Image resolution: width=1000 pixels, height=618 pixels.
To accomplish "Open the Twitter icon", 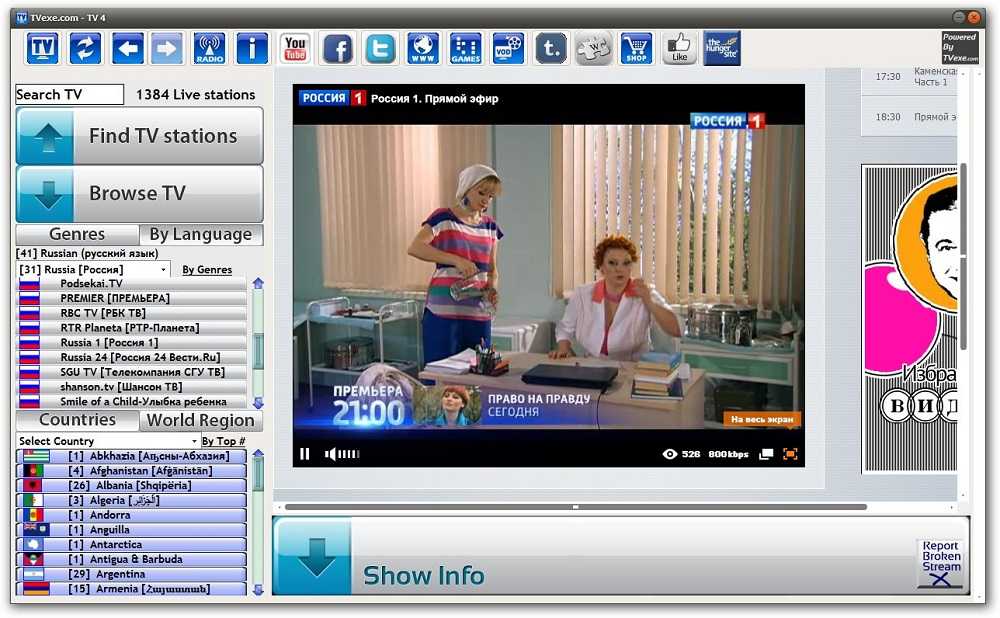I will point(381,48).
